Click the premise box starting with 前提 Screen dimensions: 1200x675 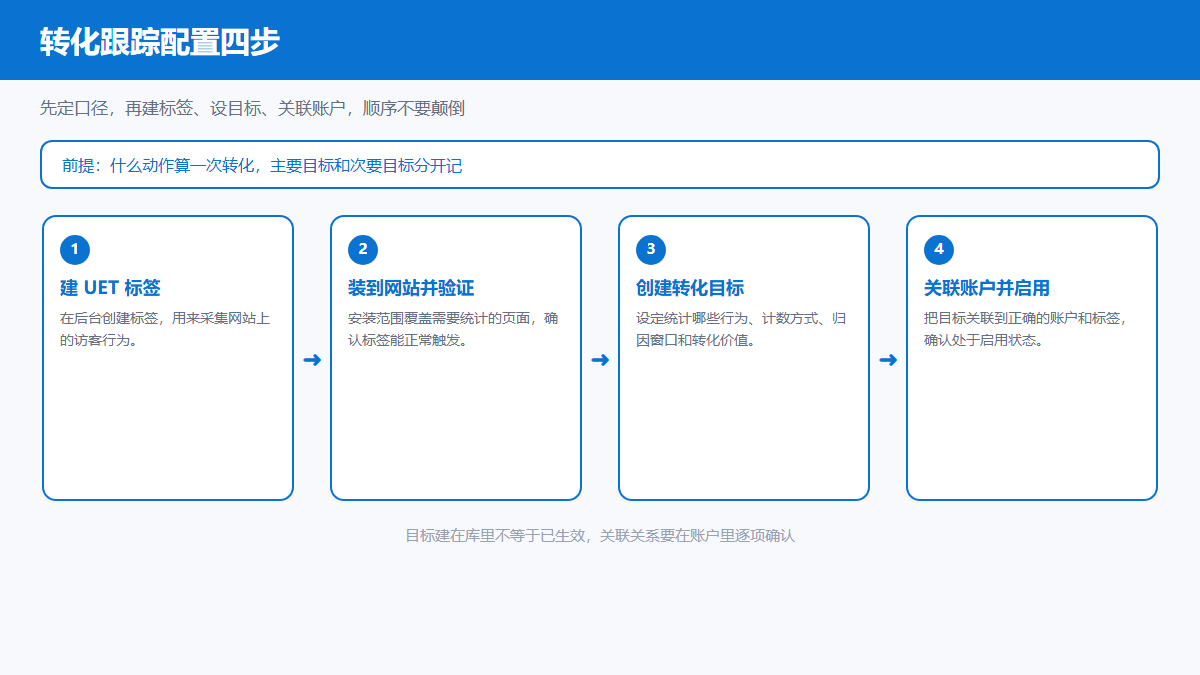click(x=600, y=165)
